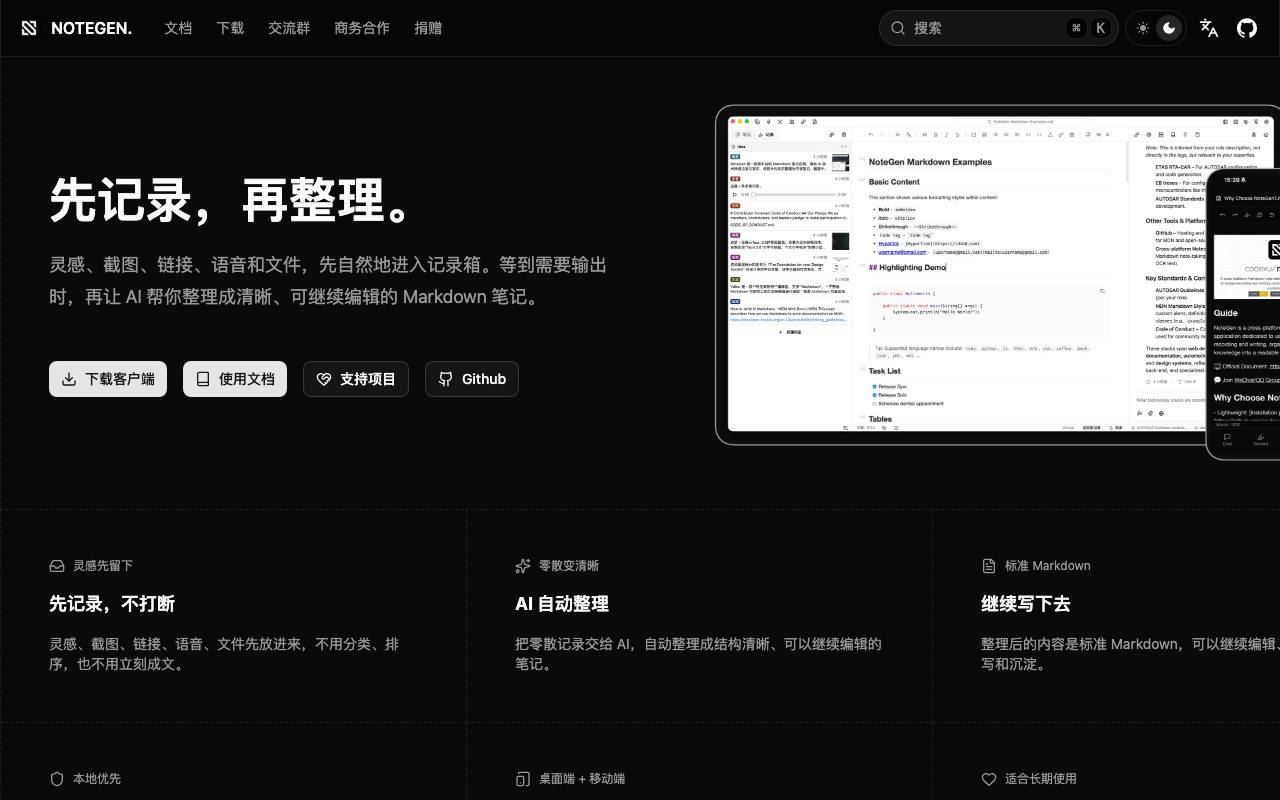Click the 零散变清晰 label
This screenshot has height=800, width=1280.
click(569, 566)
